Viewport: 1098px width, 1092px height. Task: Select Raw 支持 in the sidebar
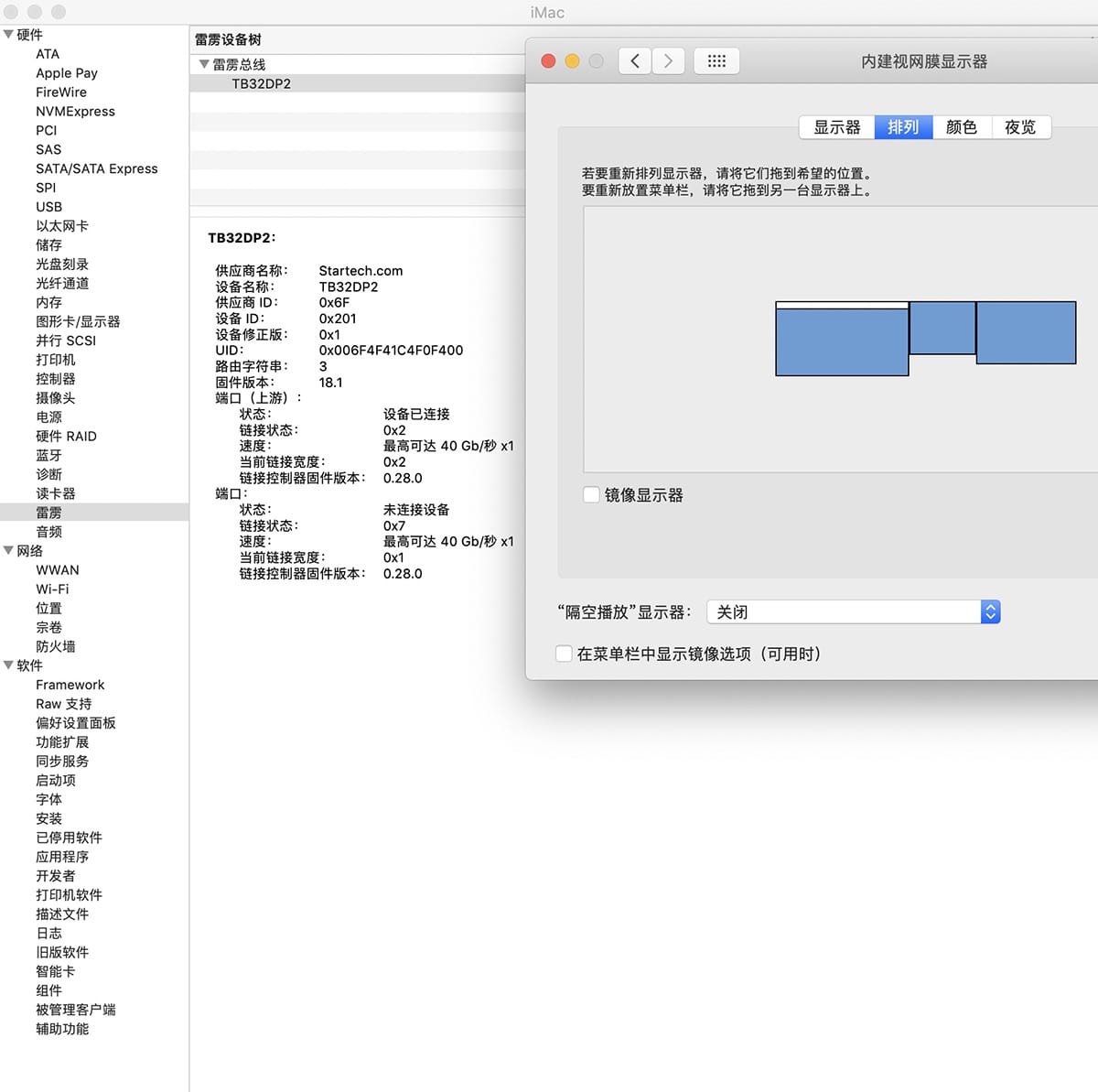coord(64,704)
